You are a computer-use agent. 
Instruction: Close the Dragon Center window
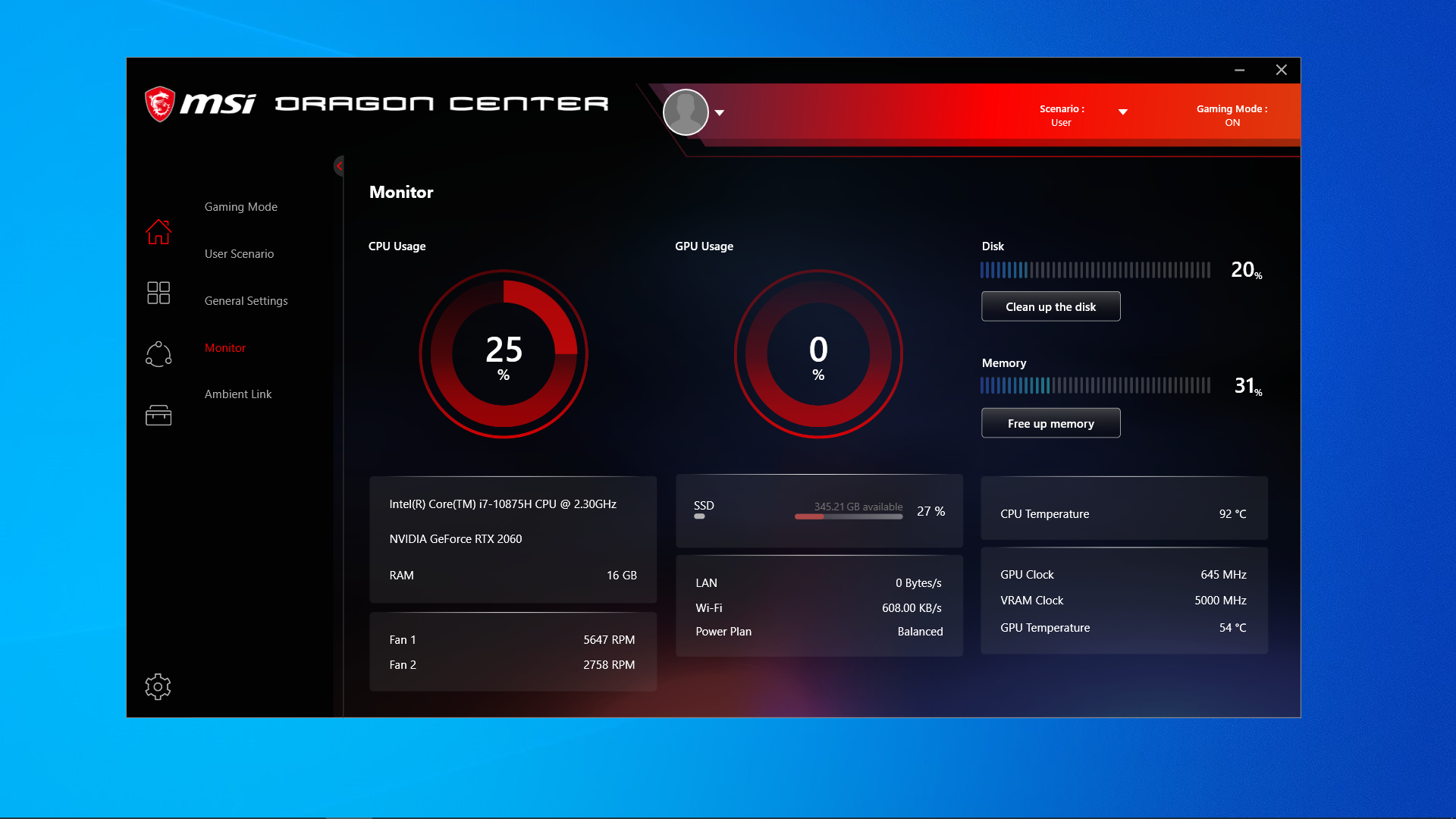pyautogui.click(x=1282, y=70)
